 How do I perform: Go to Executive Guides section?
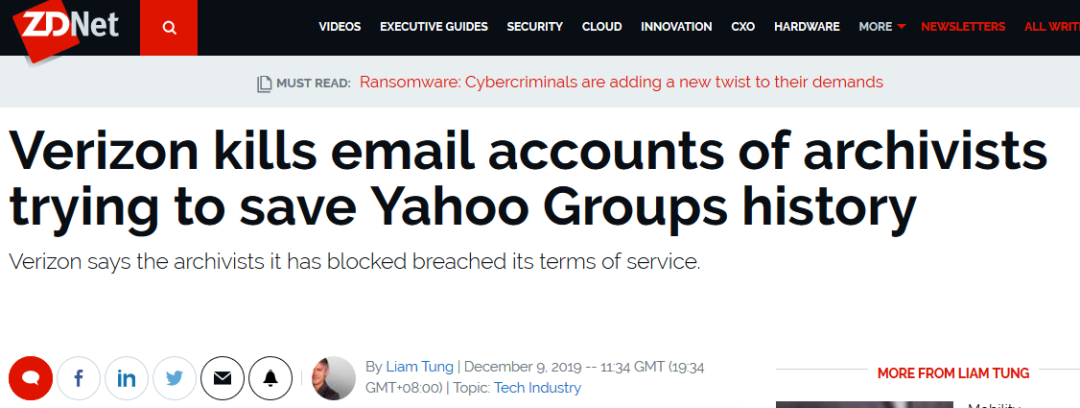click(434, 27)
